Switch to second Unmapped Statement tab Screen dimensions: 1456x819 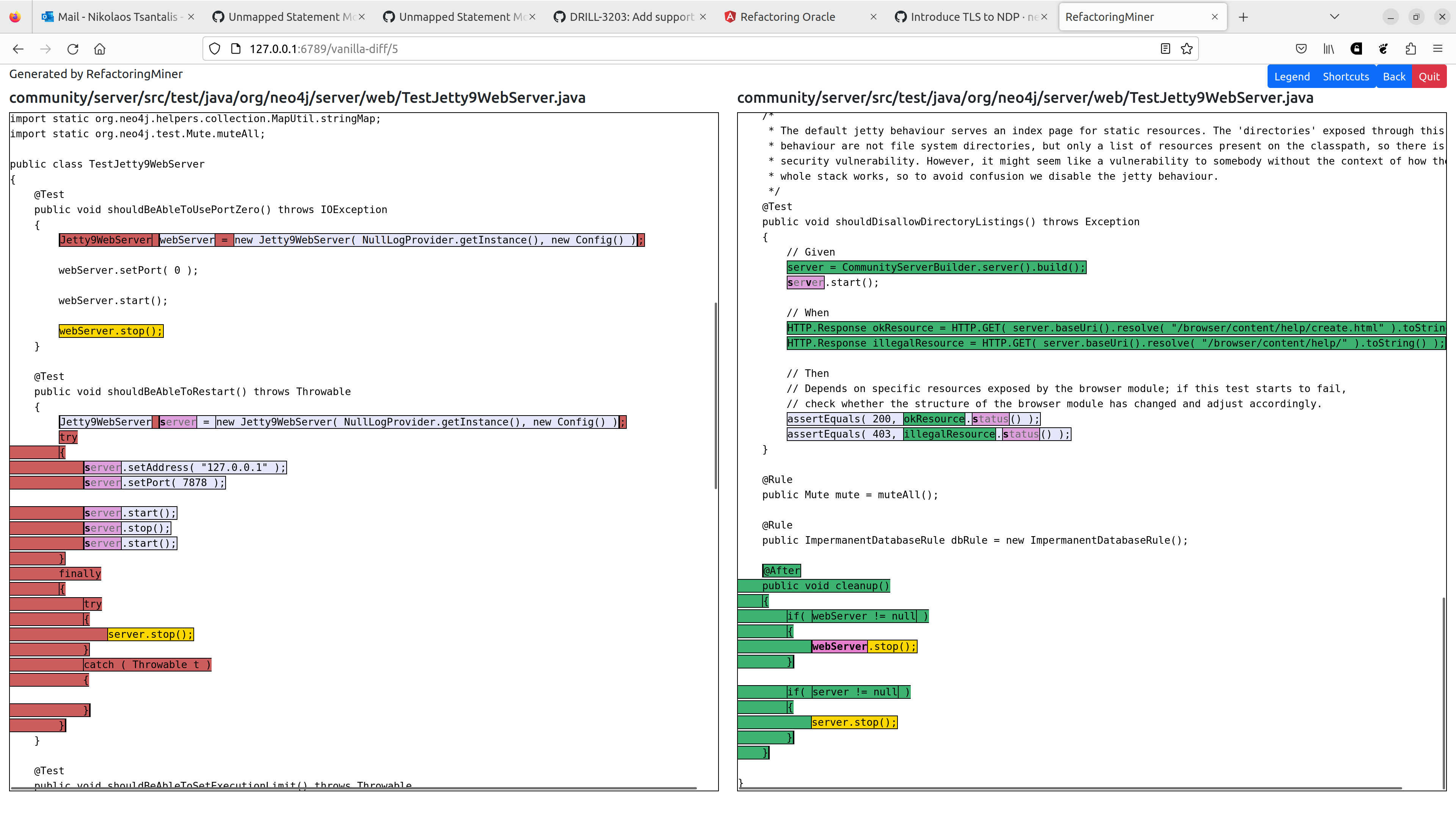[x=459, y=17]
